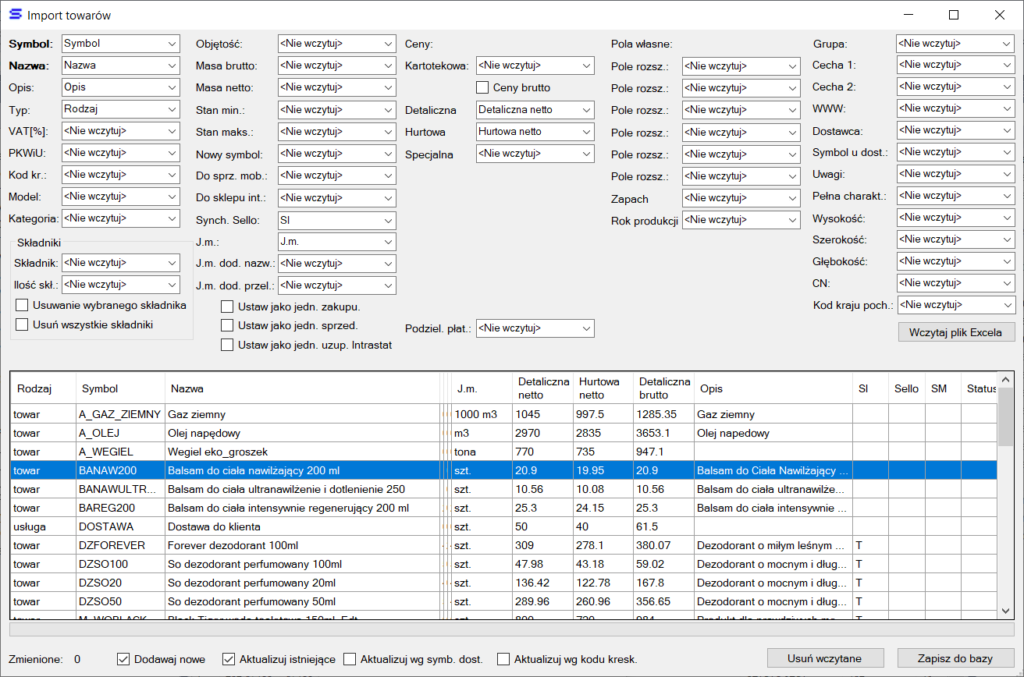Check Usuń wszystkie składniki option
This screenshot has width=1024, height=677.
[x=23, y=325]
